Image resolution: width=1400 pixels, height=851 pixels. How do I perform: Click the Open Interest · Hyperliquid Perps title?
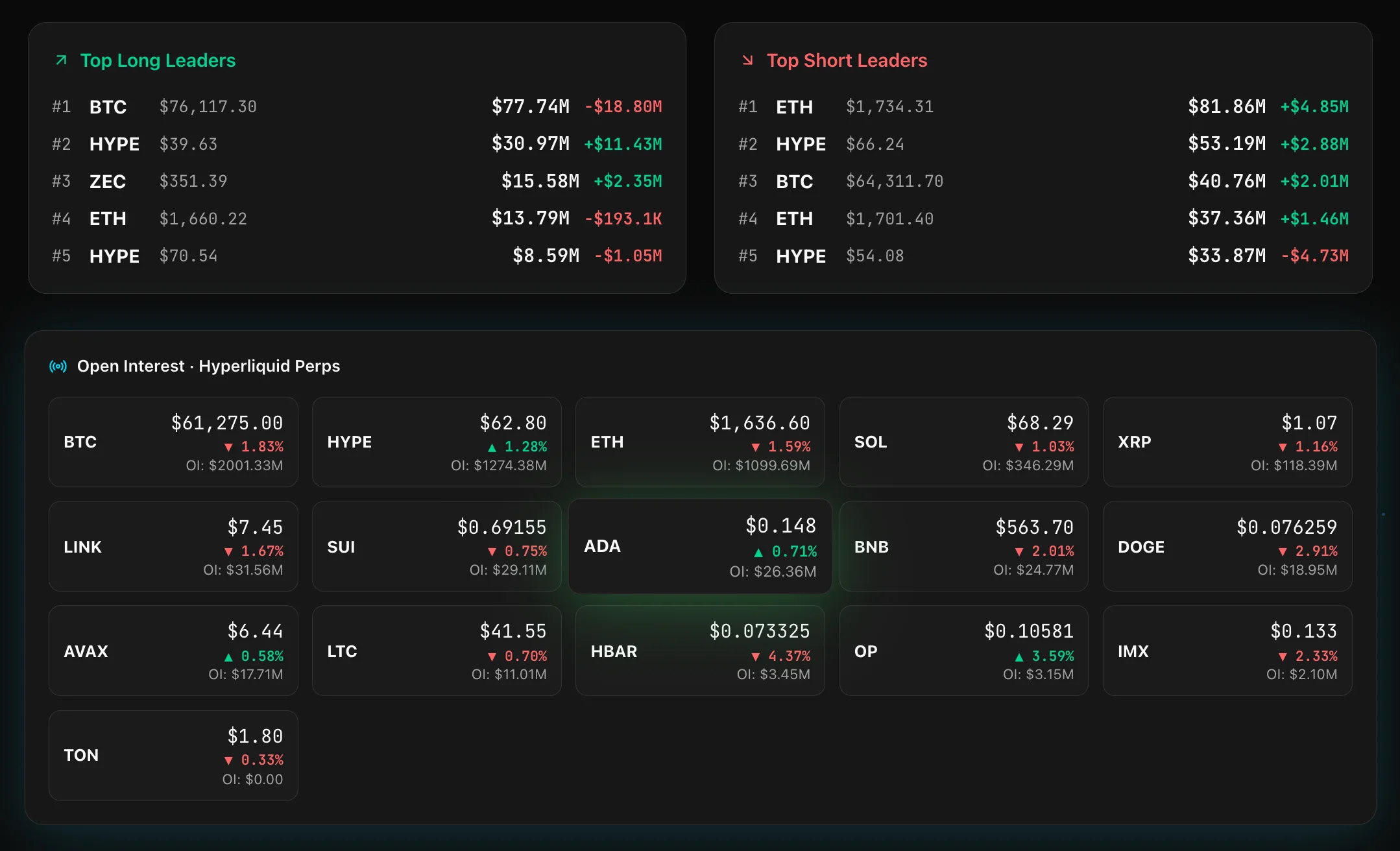208,366
